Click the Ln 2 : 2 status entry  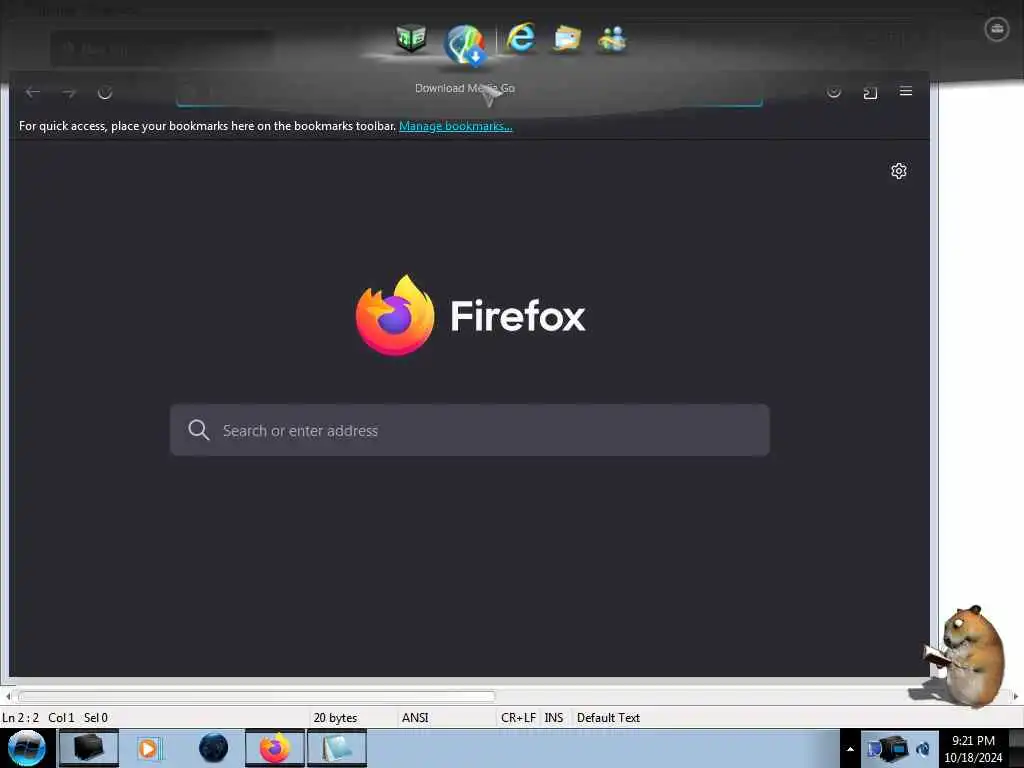coord(20,718)
